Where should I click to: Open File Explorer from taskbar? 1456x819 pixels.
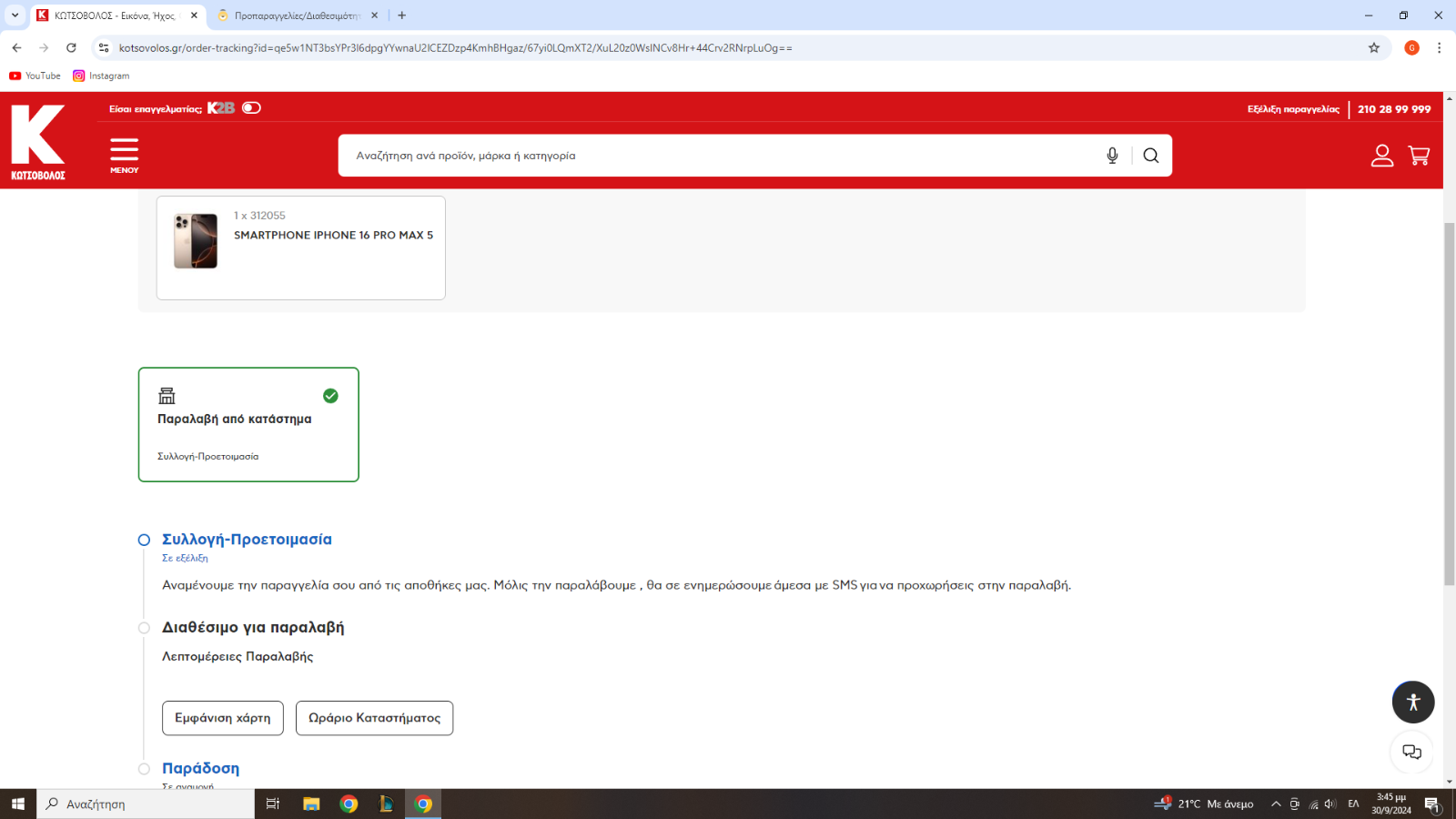(x=311, y=804)
